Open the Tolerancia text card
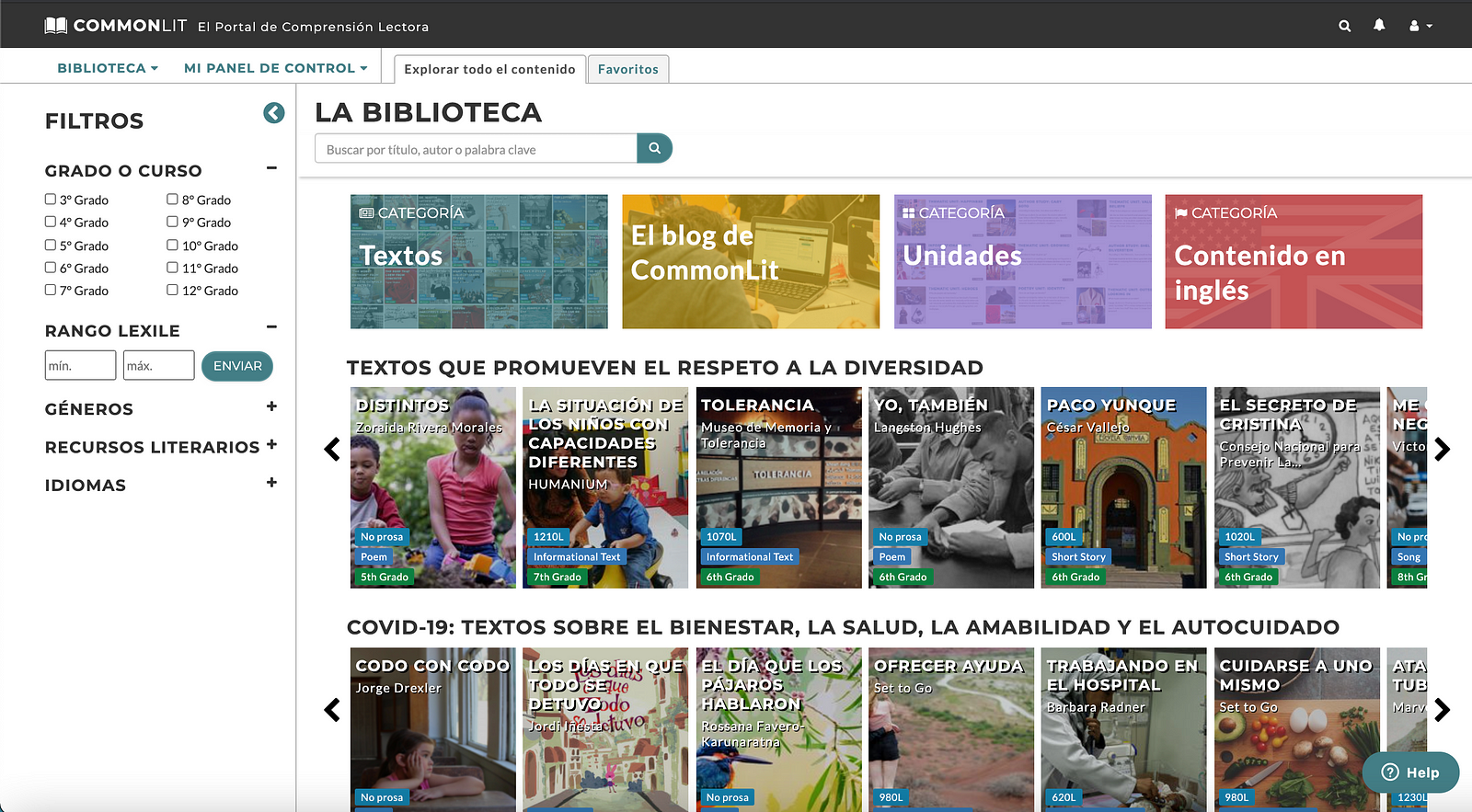1472x812 pixels. [x=778, y=487]
